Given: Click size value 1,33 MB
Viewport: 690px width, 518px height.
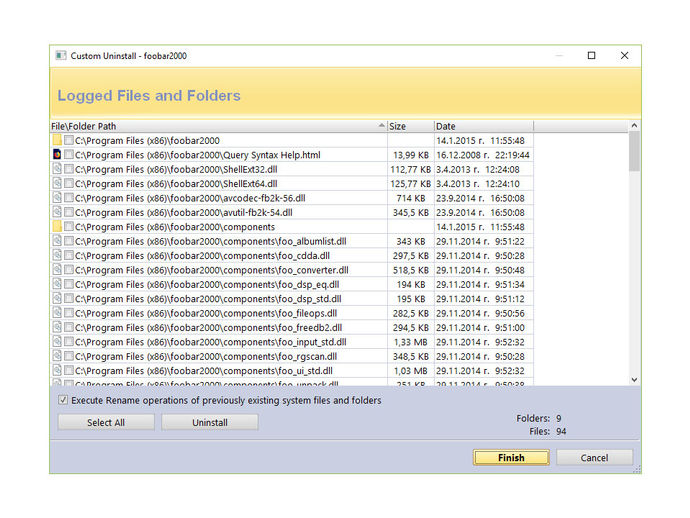Looking at the screenshot, I should pos(411,342).
